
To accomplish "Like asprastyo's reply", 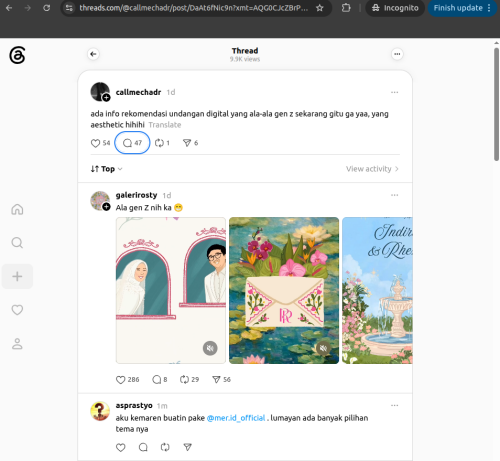I will [121, 447].
